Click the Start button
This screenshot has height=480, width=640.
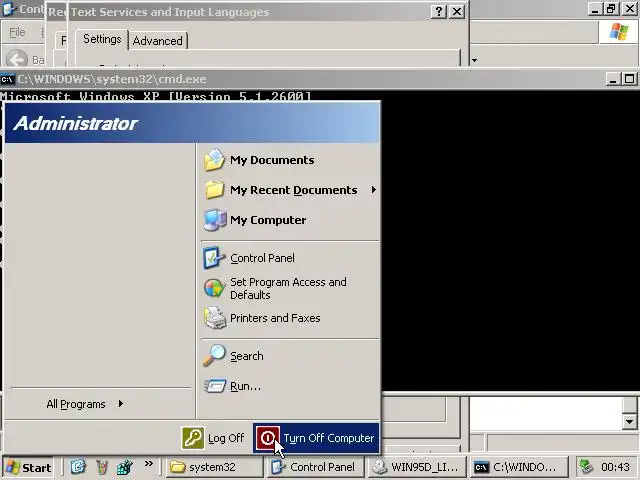29,467
